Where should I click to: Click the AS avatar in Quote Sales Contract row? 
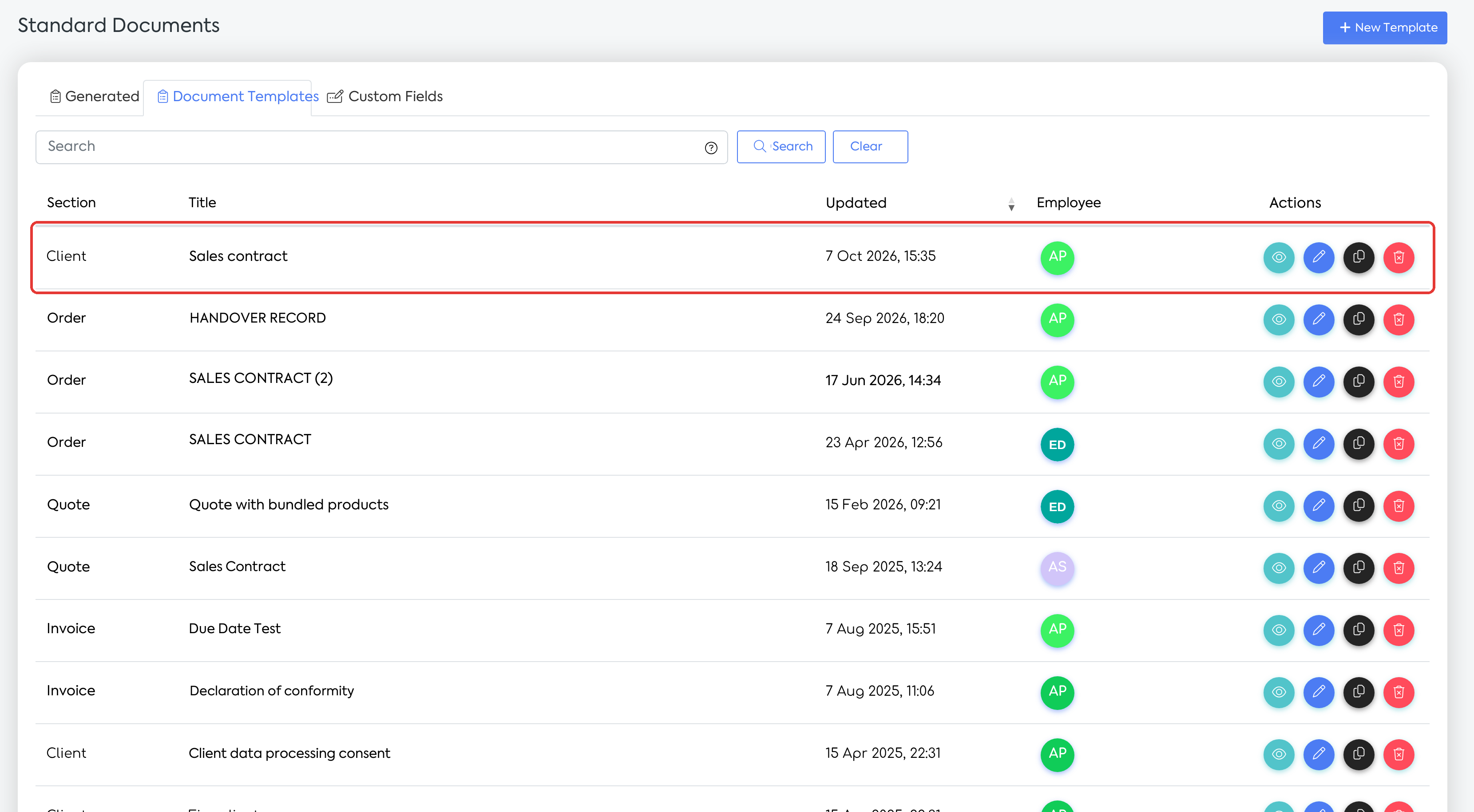coord(1058,568)
